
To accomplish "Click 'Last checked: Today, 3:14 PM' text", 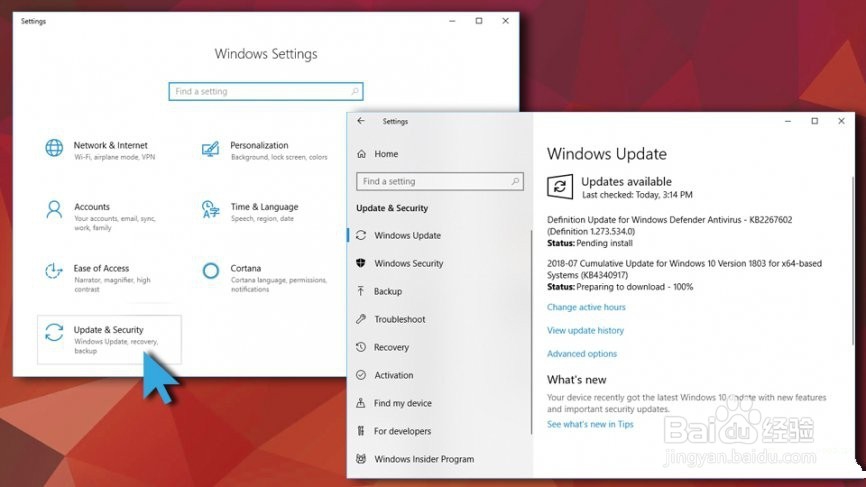I will tap(637, 195).
